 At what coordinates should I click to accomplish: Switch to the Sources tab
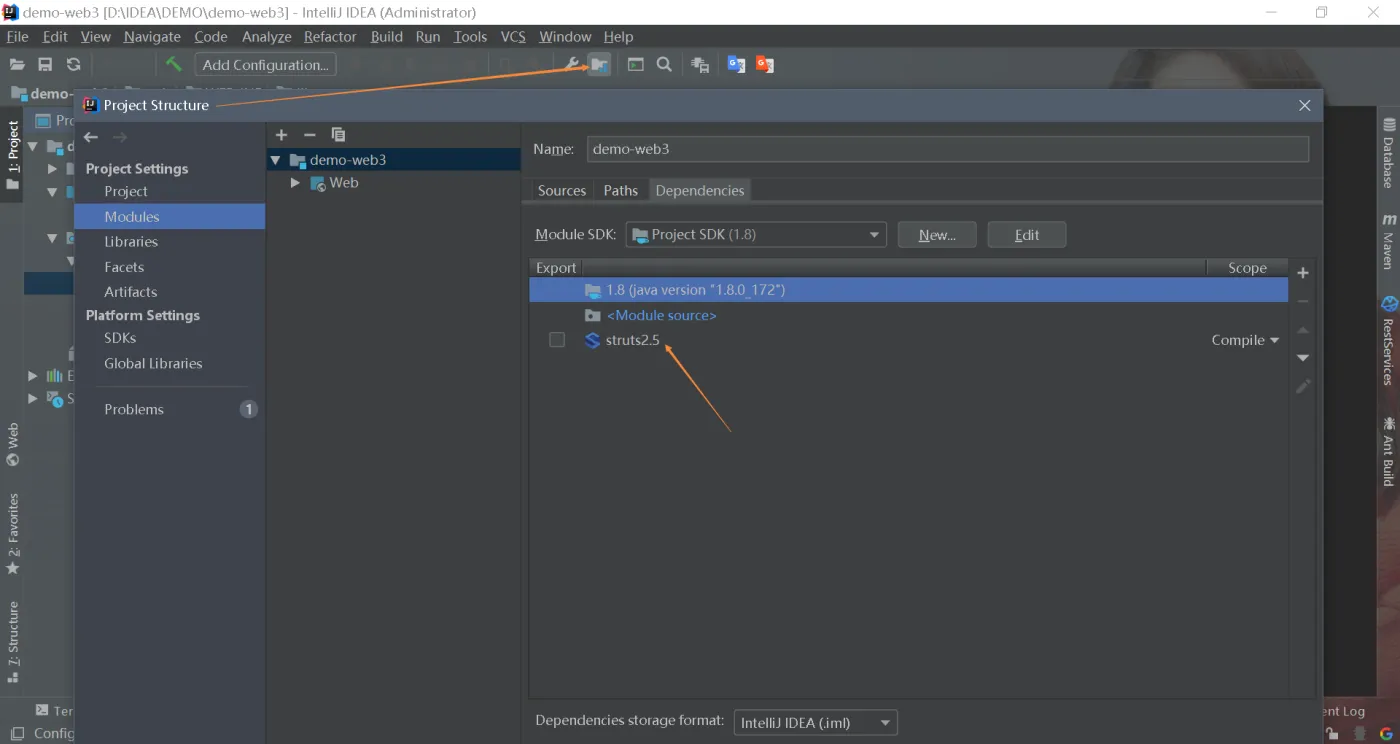[x=562, y=190]
